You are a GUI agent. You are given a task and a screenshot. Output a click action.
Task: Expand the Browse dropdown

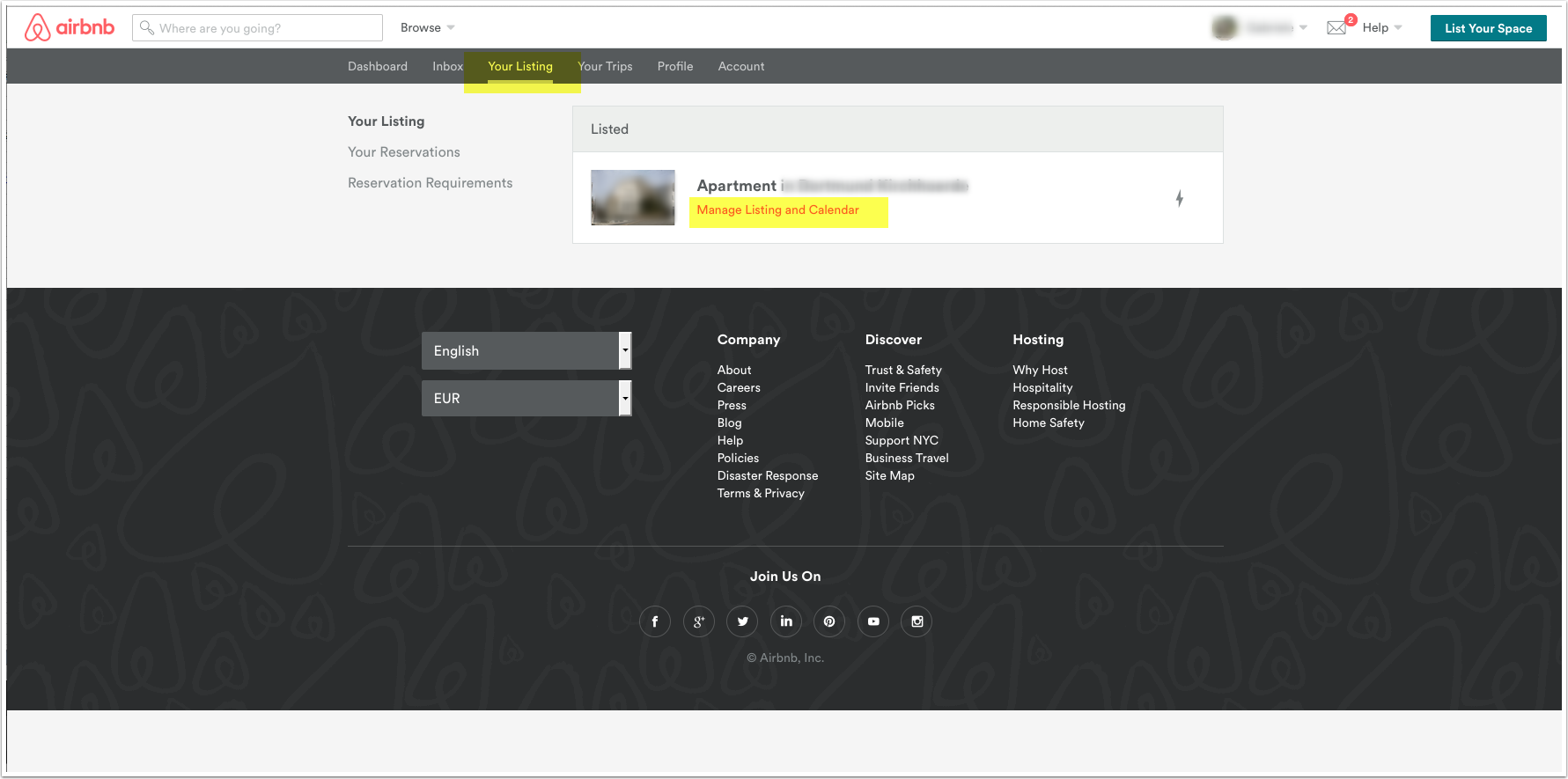pyautogui.click(x=428, y=28)
